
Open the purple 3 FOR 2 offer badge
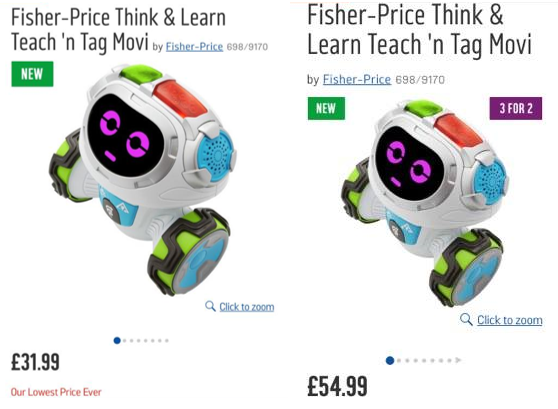pos(516,108)
